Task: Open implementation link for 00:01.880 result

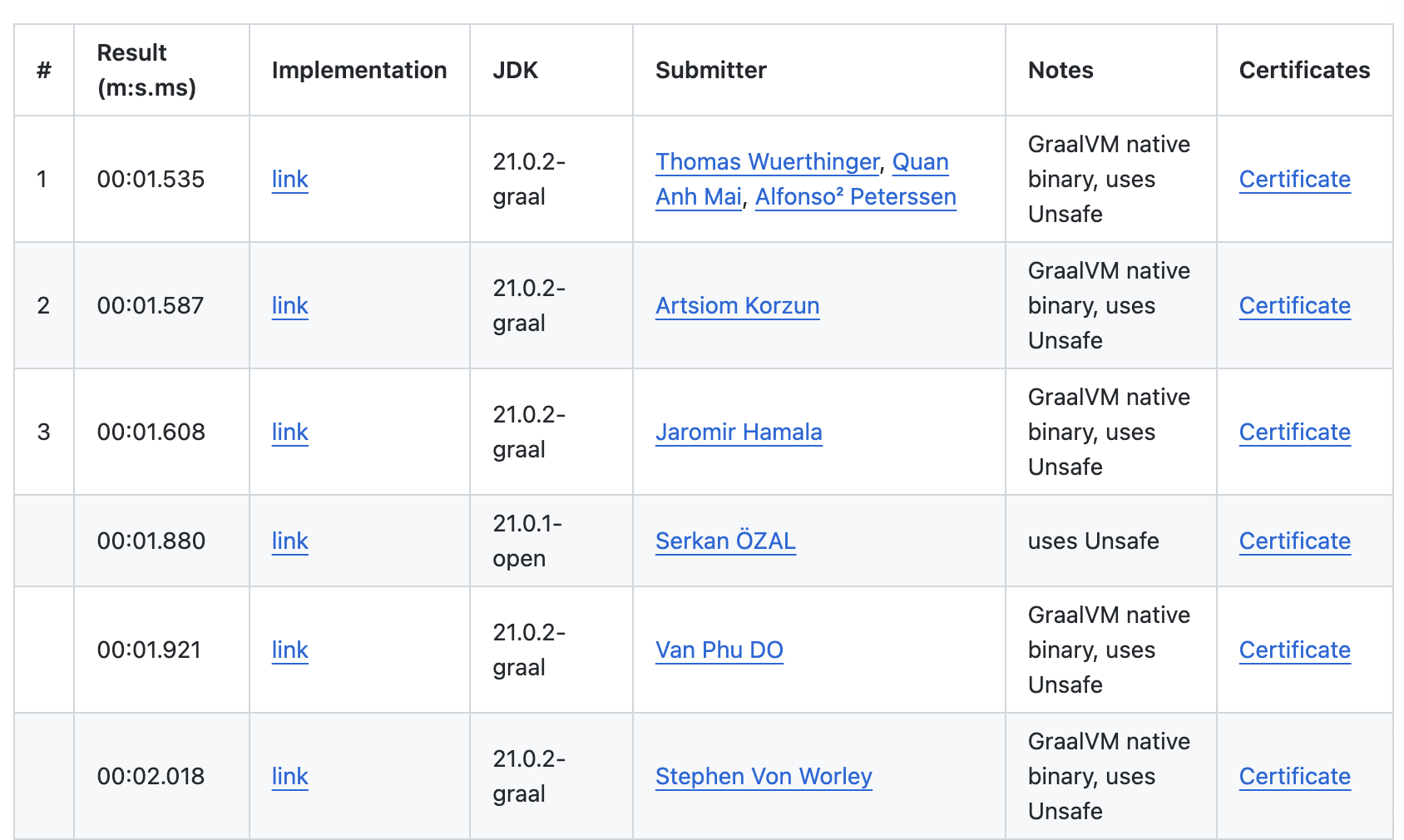Action: [x=289, y=541]
